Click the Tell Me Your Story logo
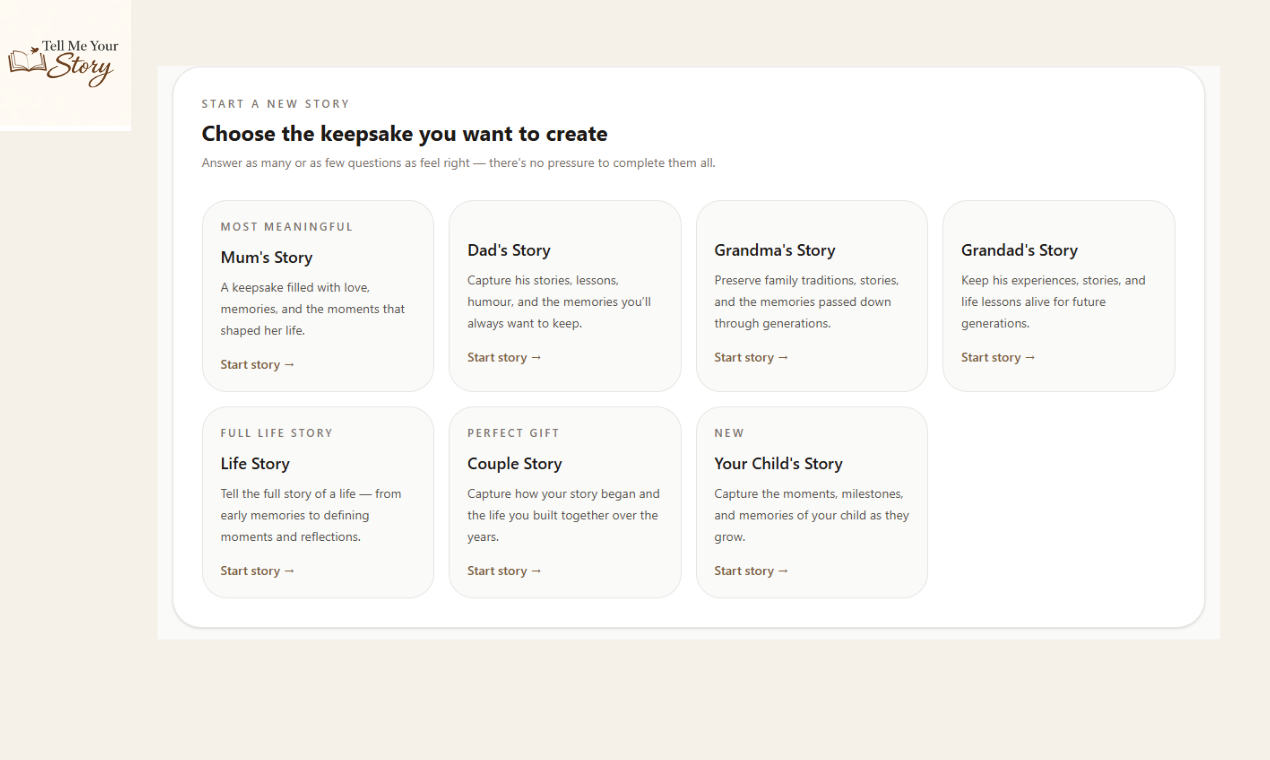 [64, 64]
